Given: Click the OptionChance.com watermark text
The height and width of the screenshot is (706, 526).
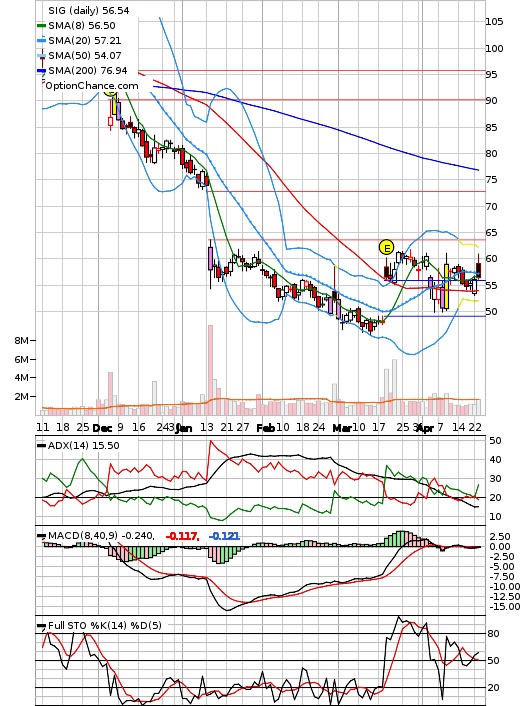Looking at the screenshot, I should click(x=92, y=86).
